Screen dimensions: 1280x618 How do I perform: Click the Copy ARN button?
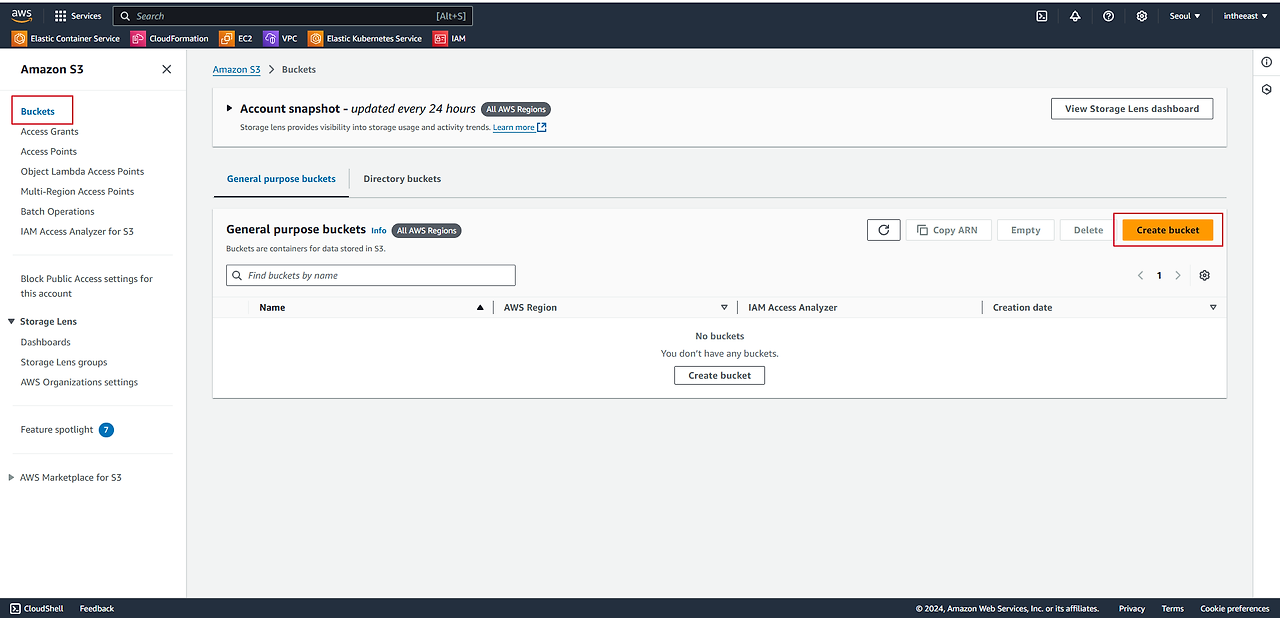click(948, 230)
